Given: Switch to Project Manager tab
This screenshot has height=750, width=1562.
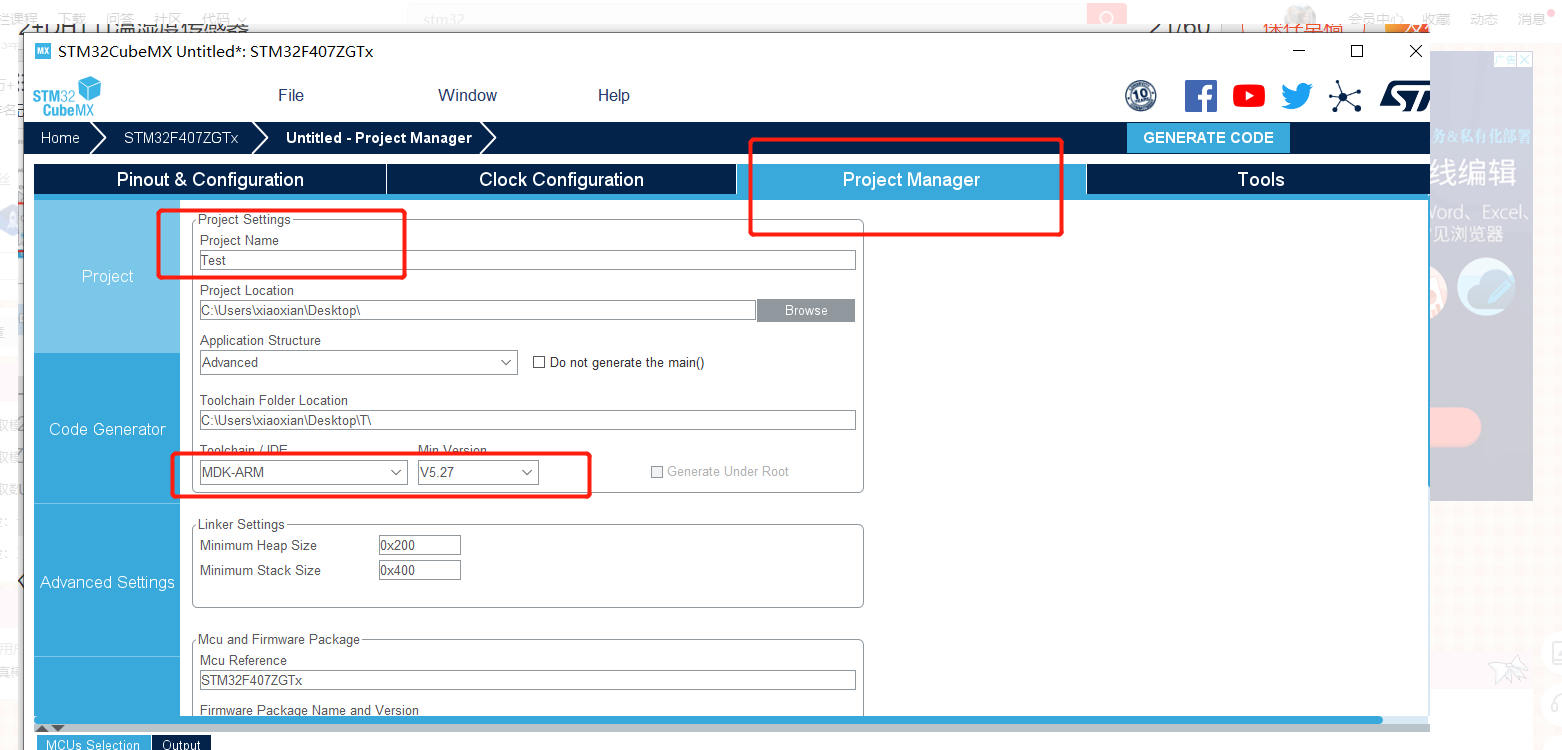Looking at the screenshot, I should tap(911, 180).
